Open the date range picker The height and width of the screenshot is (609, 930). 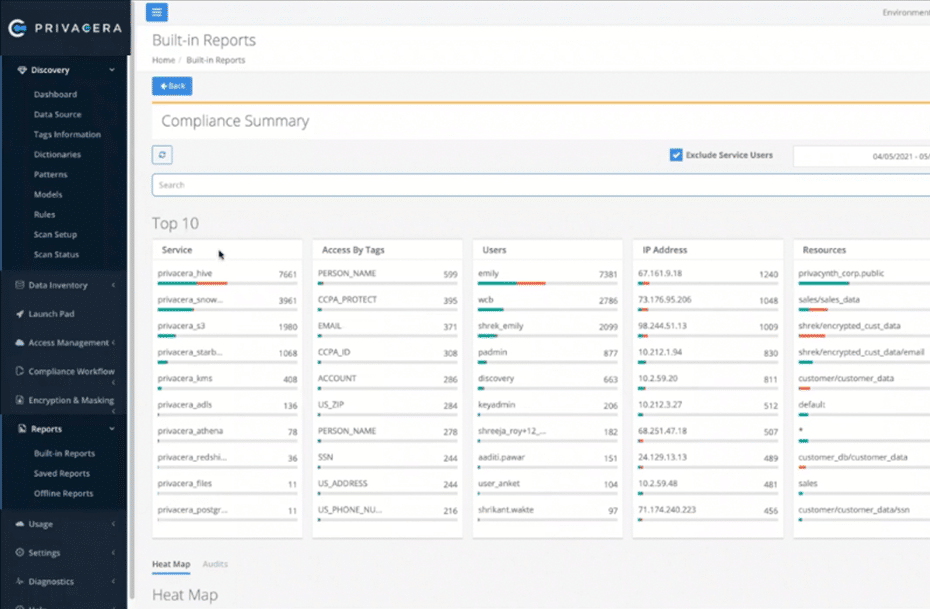coord(862,157)
